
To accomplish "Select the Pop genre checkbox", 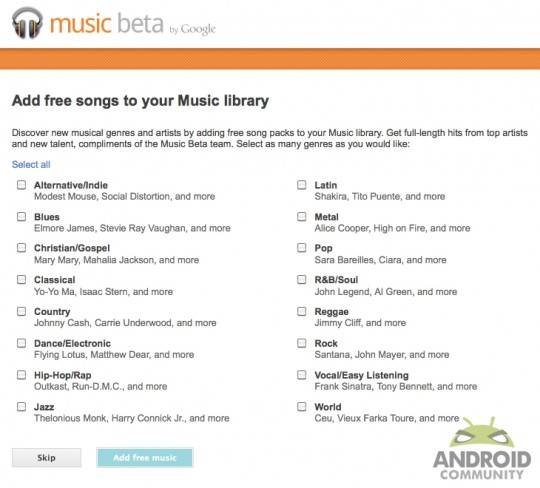I will click(x=302, y=248).
